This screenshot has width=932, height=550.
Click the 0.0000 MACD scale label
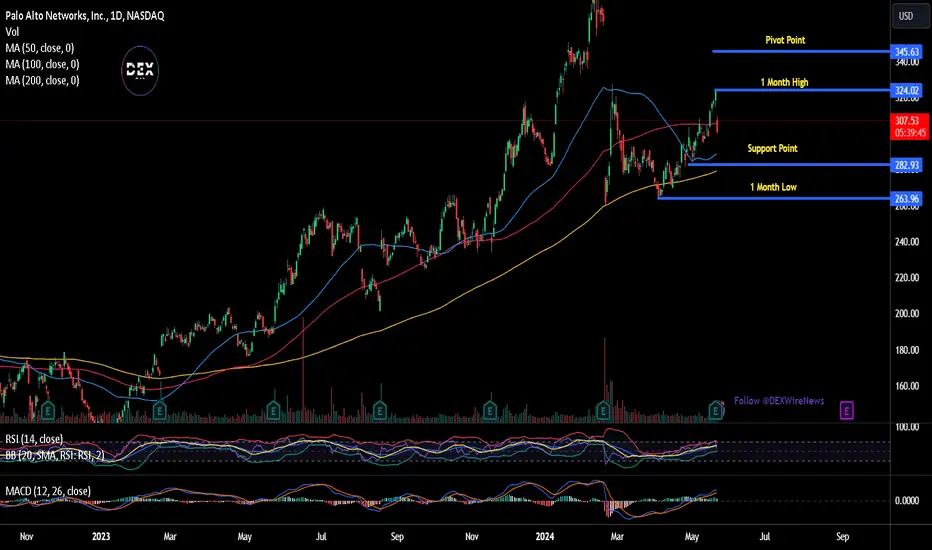[907, 501]
